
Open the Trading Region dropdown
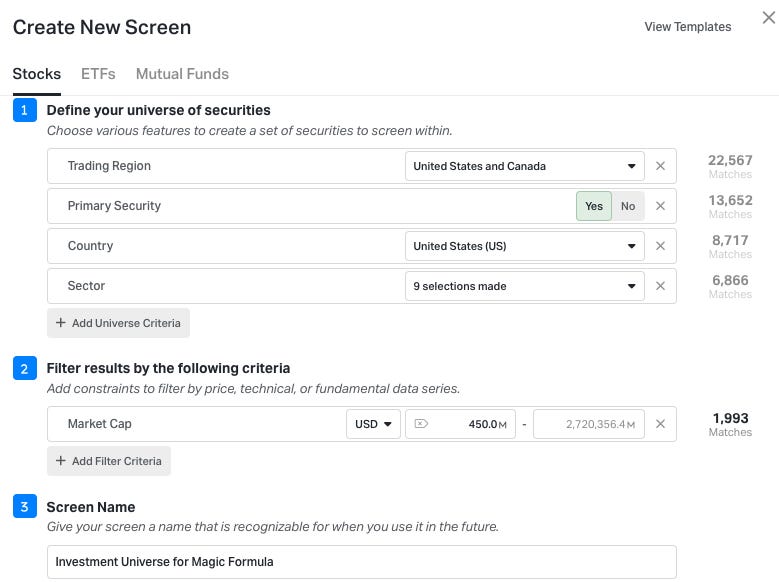(x=525, y=166)
